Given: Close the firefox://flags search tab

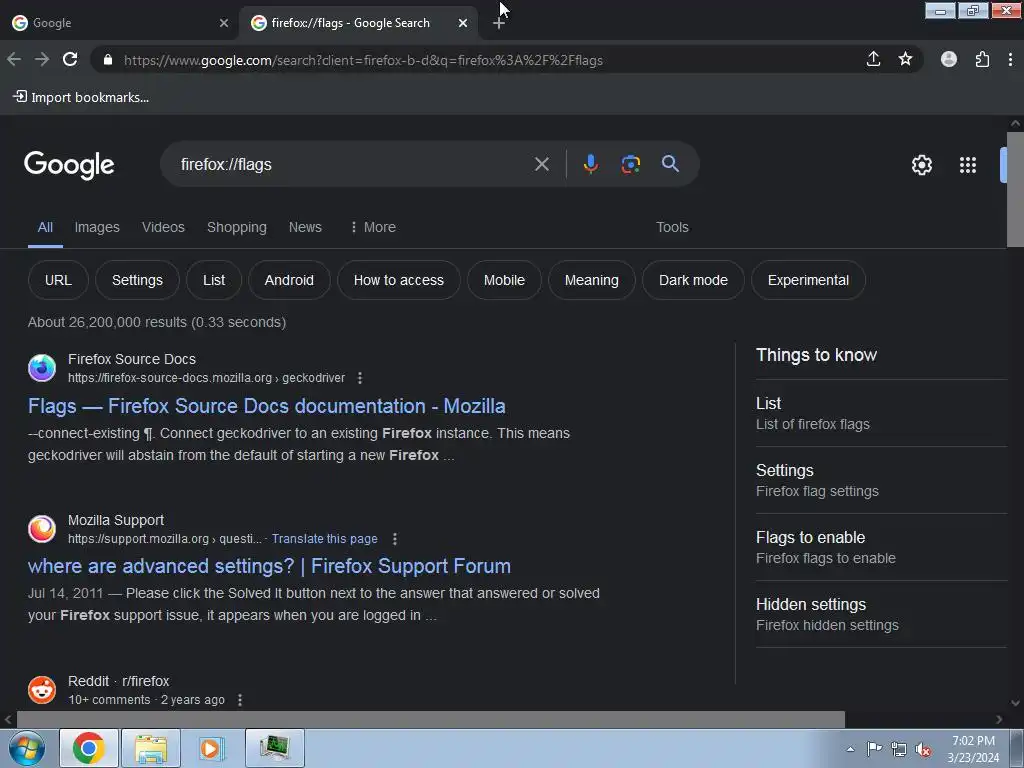Looking at the screenshot, I should tap(463, 23).
